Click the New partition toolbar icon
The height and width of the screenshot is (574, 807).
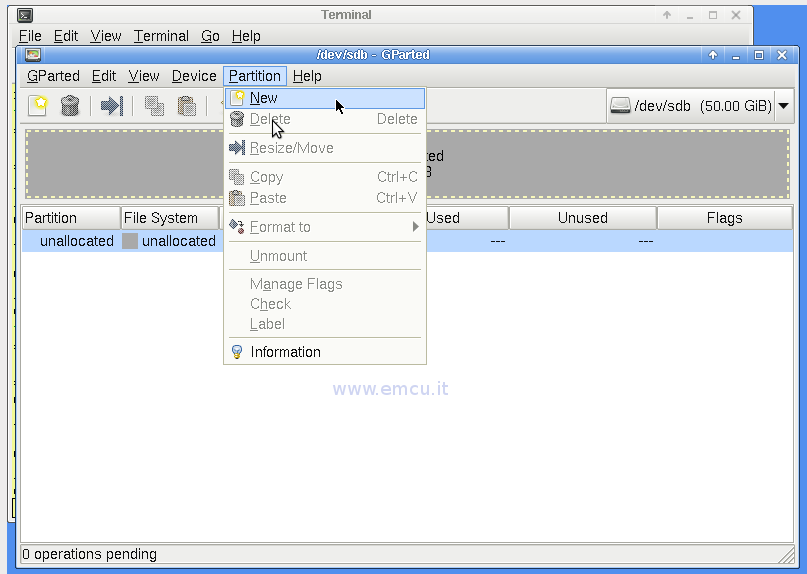(x=38, y=106)
